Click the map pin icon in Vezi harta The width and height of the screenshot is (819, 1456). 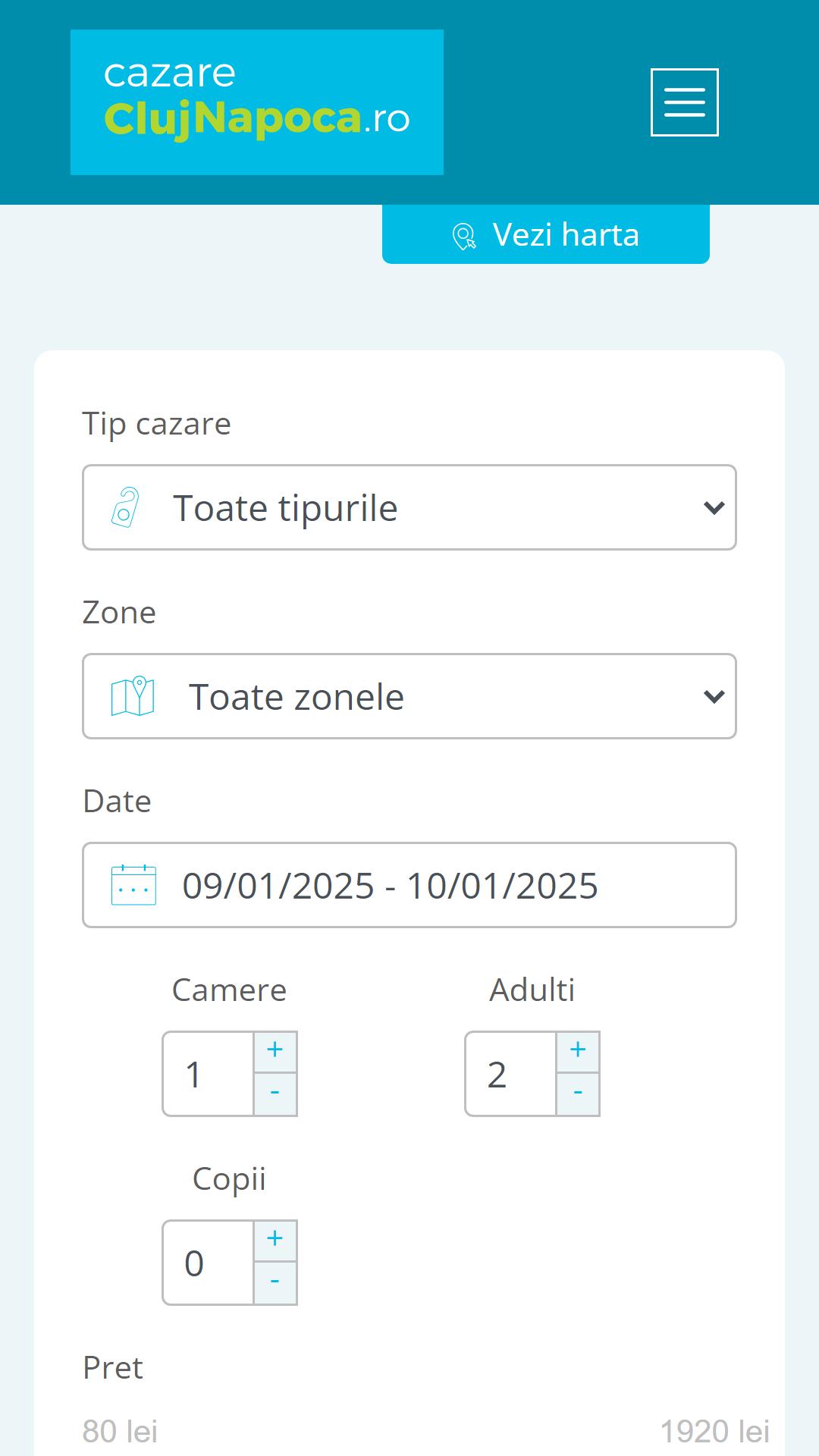coord(464,236)
